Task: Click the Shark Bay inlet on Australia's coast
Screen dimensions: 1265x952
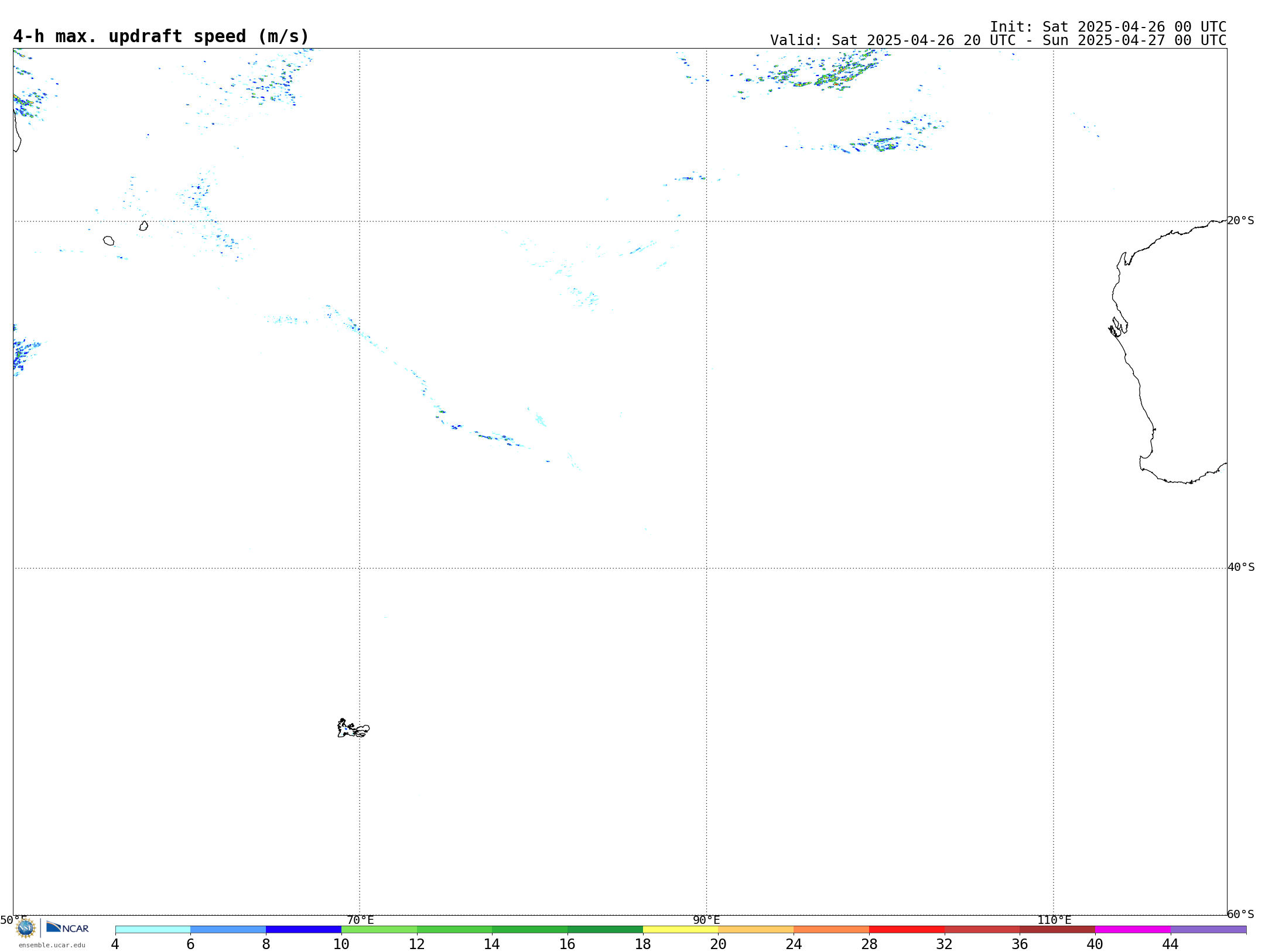Action: (x=1118, y=327)
